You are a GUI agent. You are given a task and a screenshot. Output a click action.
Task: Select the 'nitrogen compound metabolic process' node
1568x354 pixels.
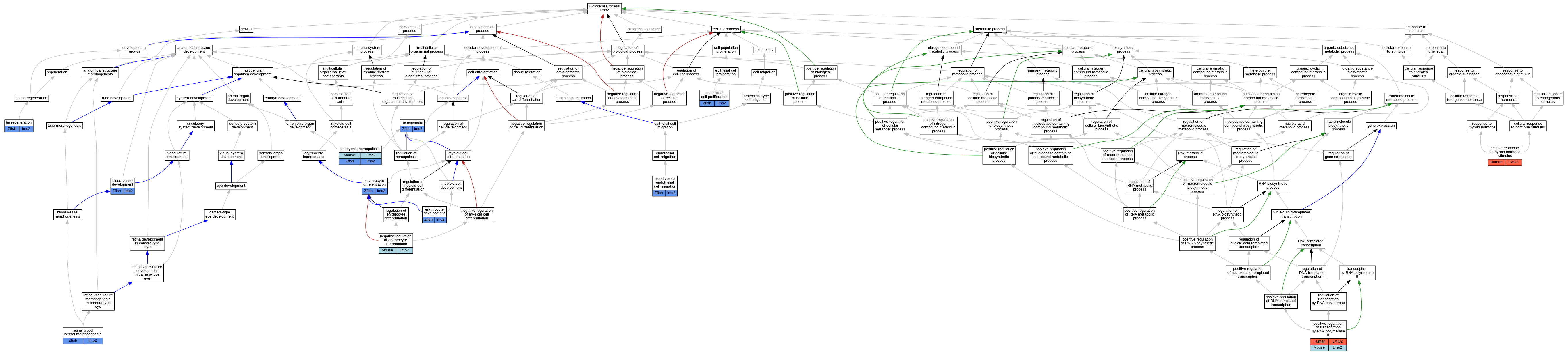(944, 50)
